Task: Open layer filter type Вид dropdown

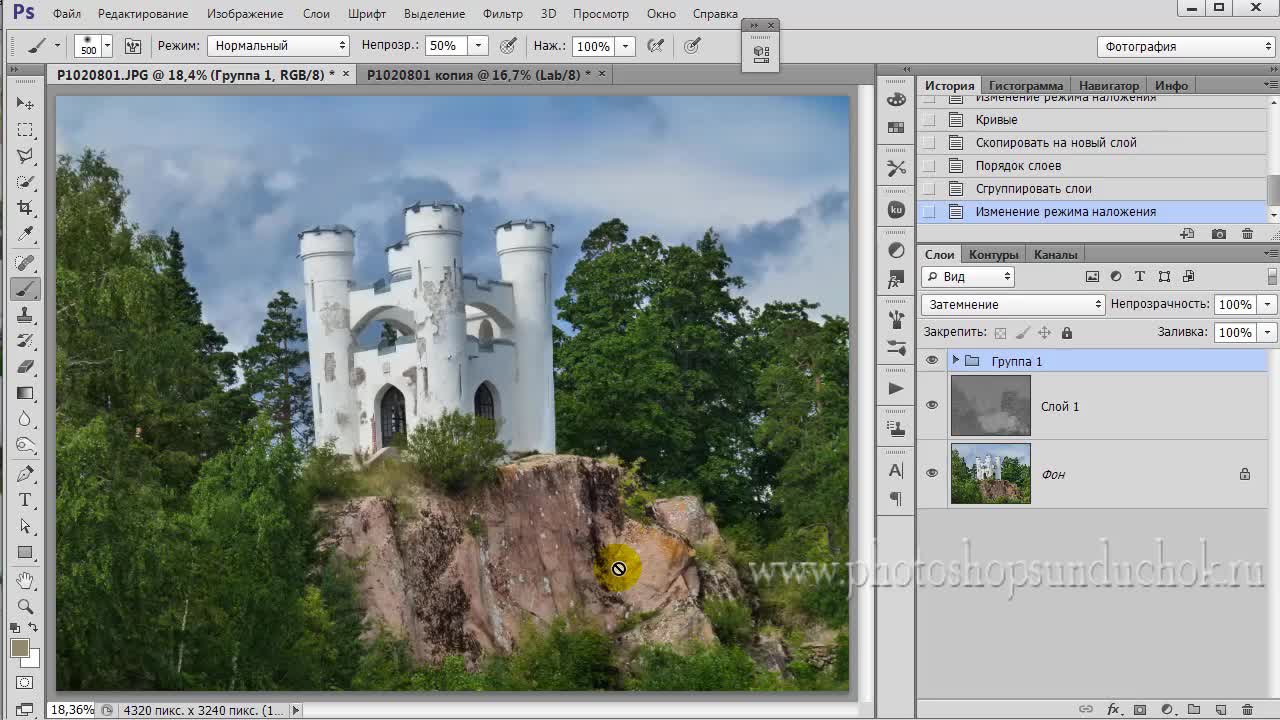Action: click(x=968, y=277)
